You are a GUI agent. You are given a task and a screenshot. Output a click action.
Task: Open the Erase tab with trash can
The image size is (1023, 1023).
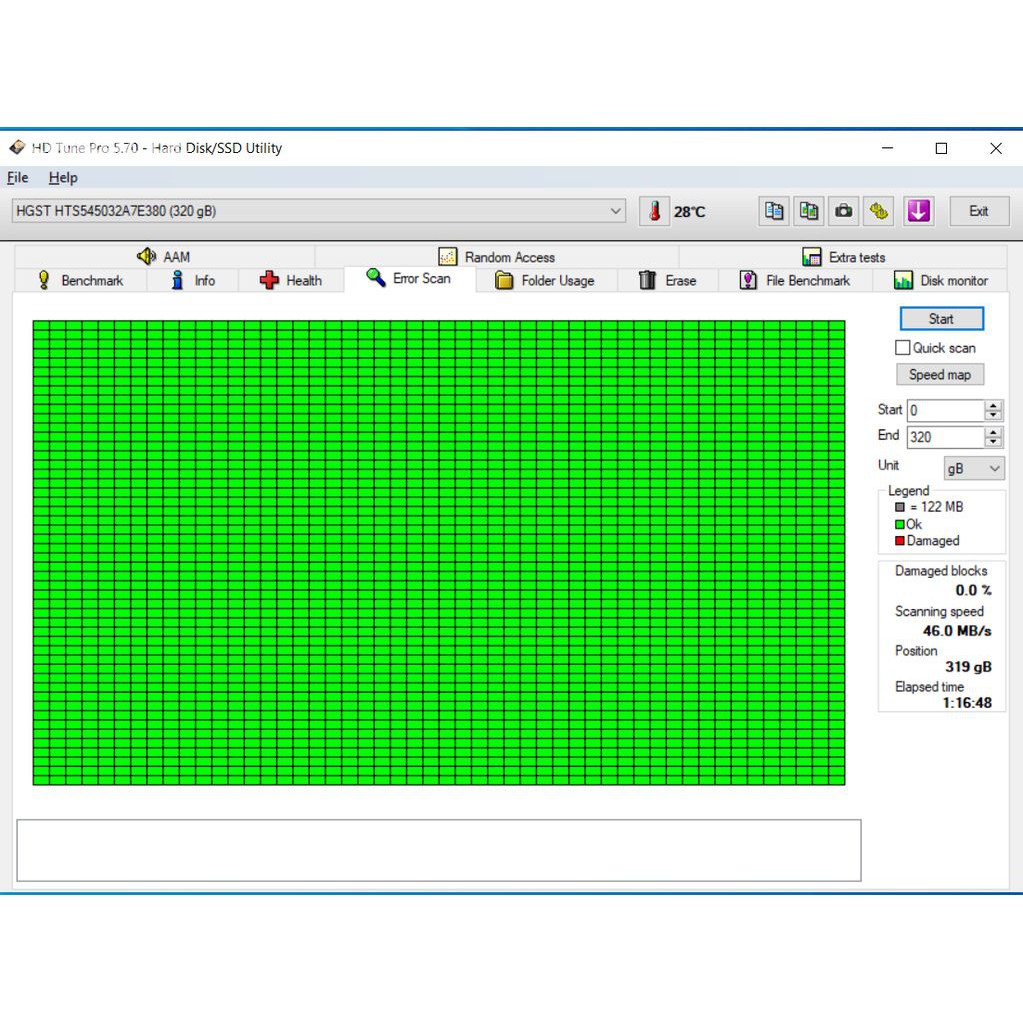667,281
